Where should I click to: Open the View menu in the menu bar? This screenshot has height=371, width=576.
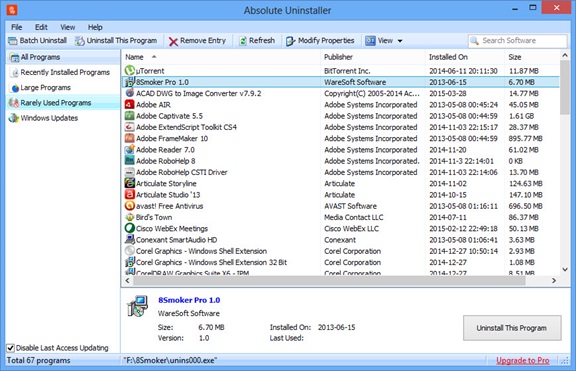(x=68, y=27)
